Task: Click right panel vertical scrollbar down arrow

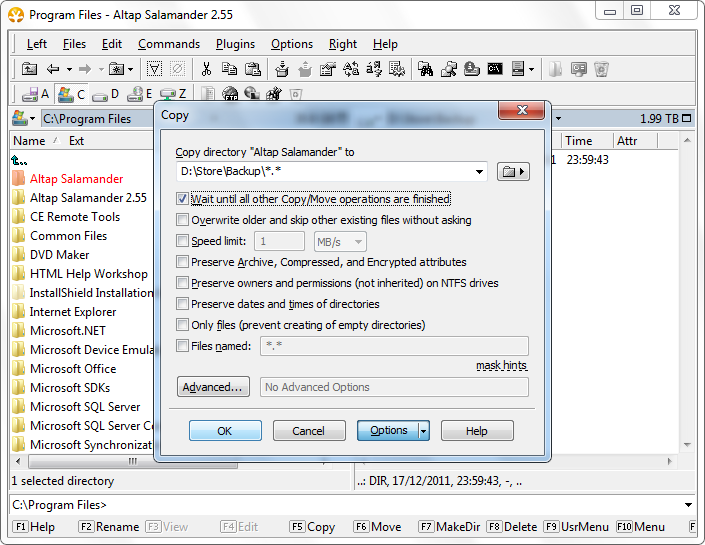Action: 687,445
